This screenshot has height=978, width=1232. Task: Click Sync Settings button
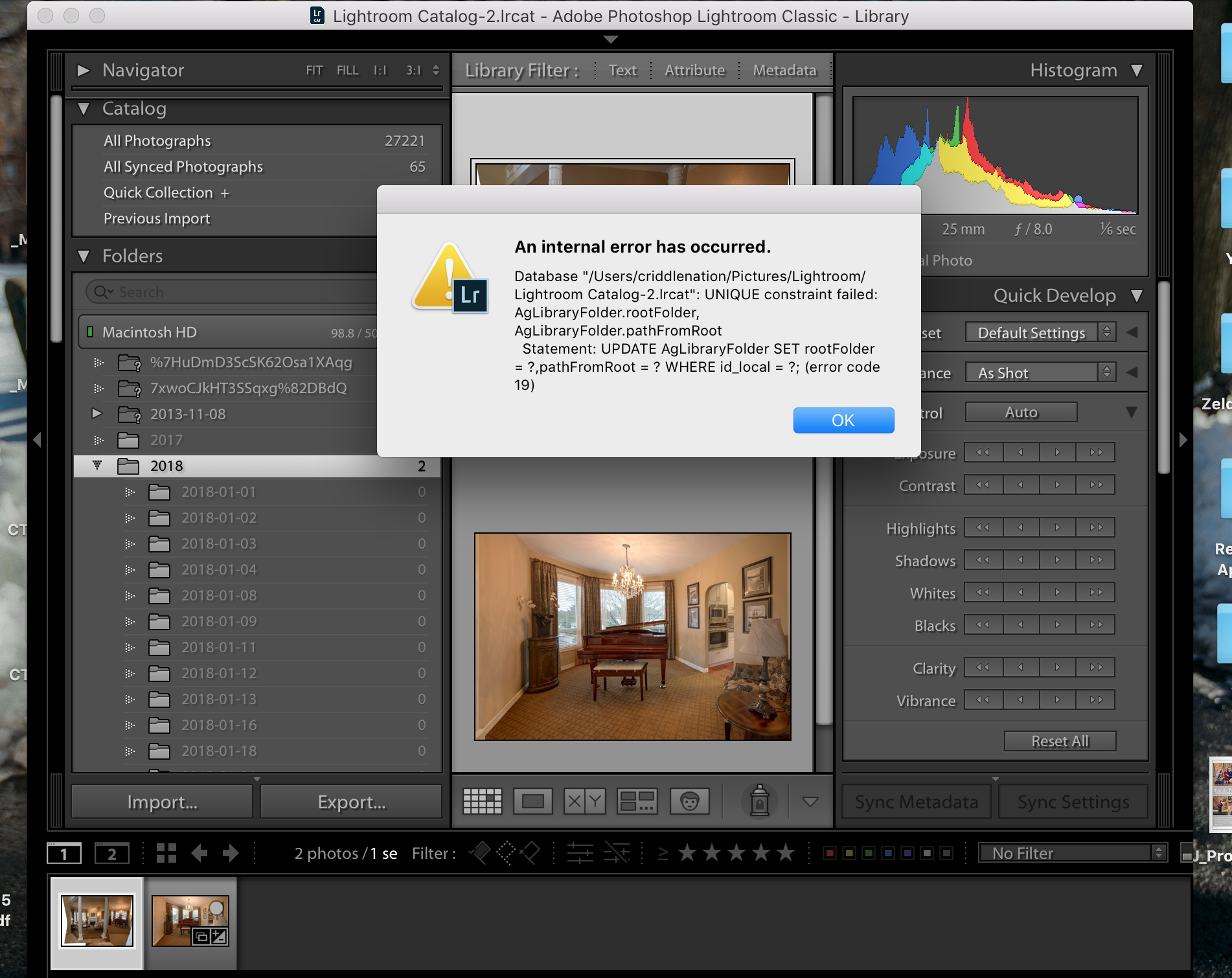coord(1073,802)
